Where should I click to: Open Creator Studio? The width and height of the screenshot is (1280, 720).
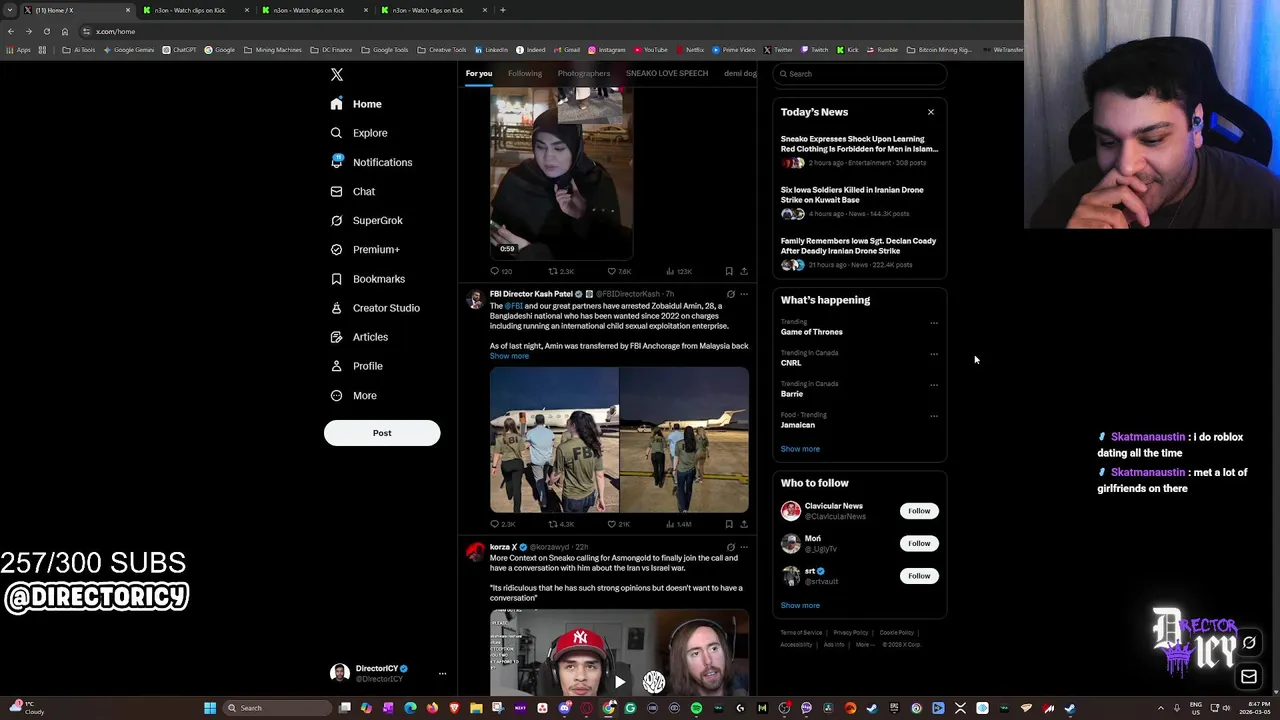tap(375, 308)
